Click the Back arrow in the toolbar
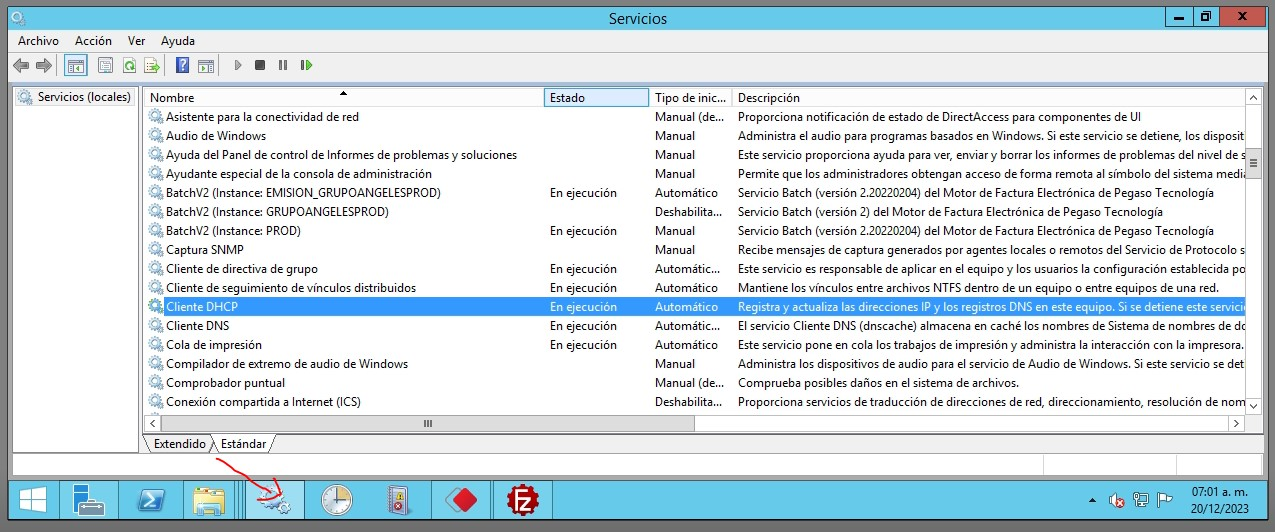 (x=21, y=65)
